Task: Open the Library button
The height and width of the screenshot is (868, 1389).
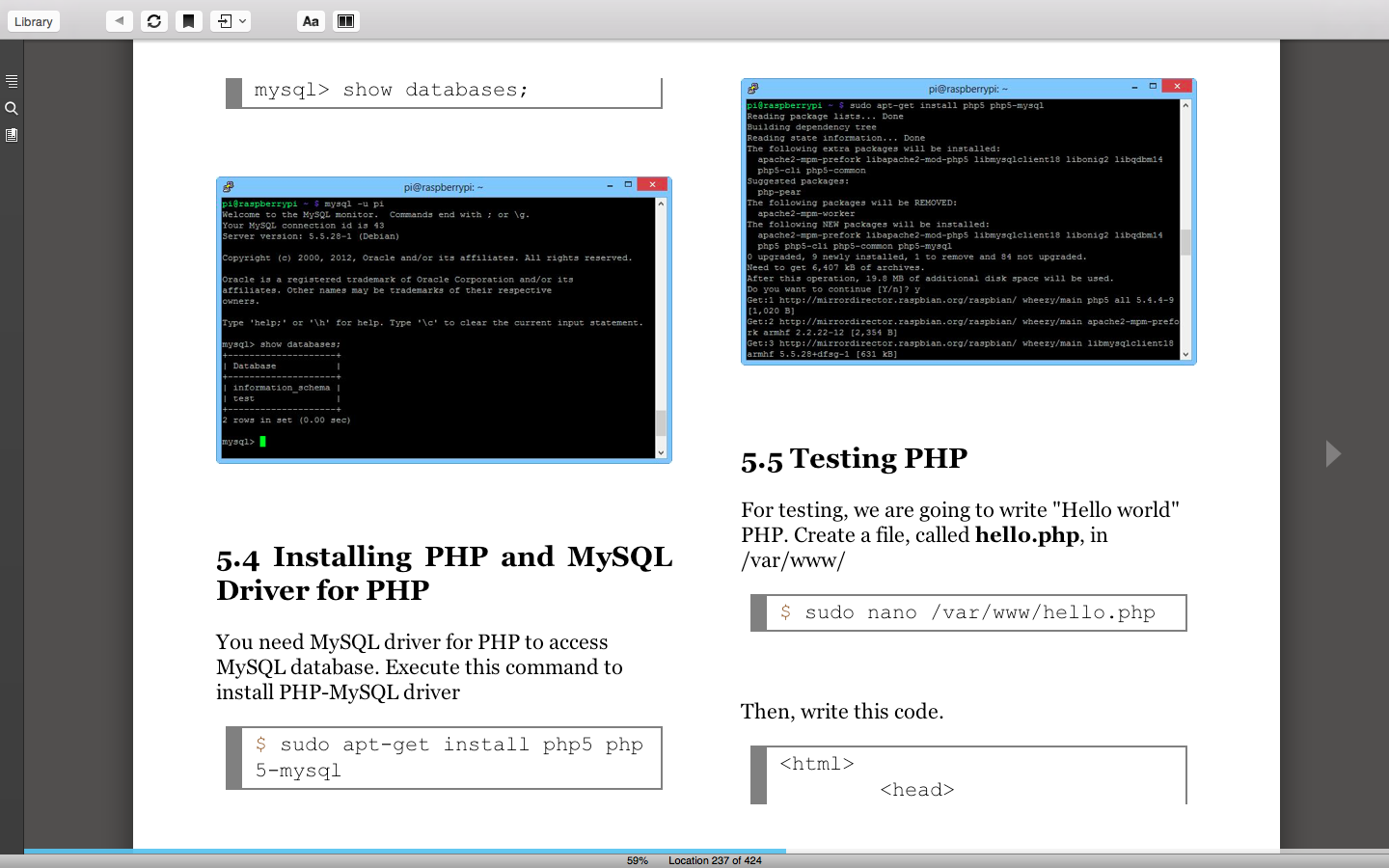Action: coord(34,21)
